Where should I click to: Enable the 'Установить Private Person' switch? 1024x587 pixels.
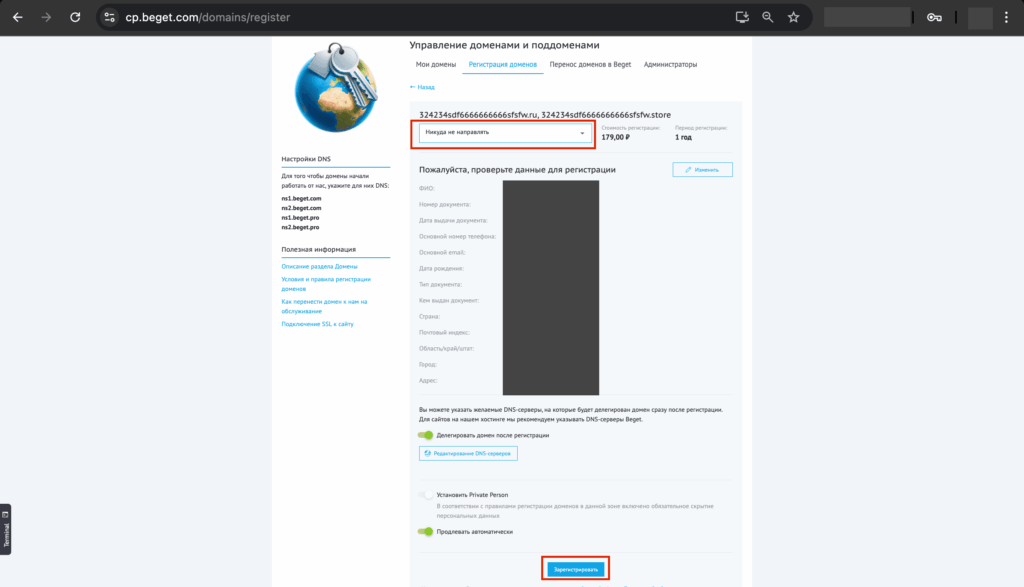click(427, 494)
